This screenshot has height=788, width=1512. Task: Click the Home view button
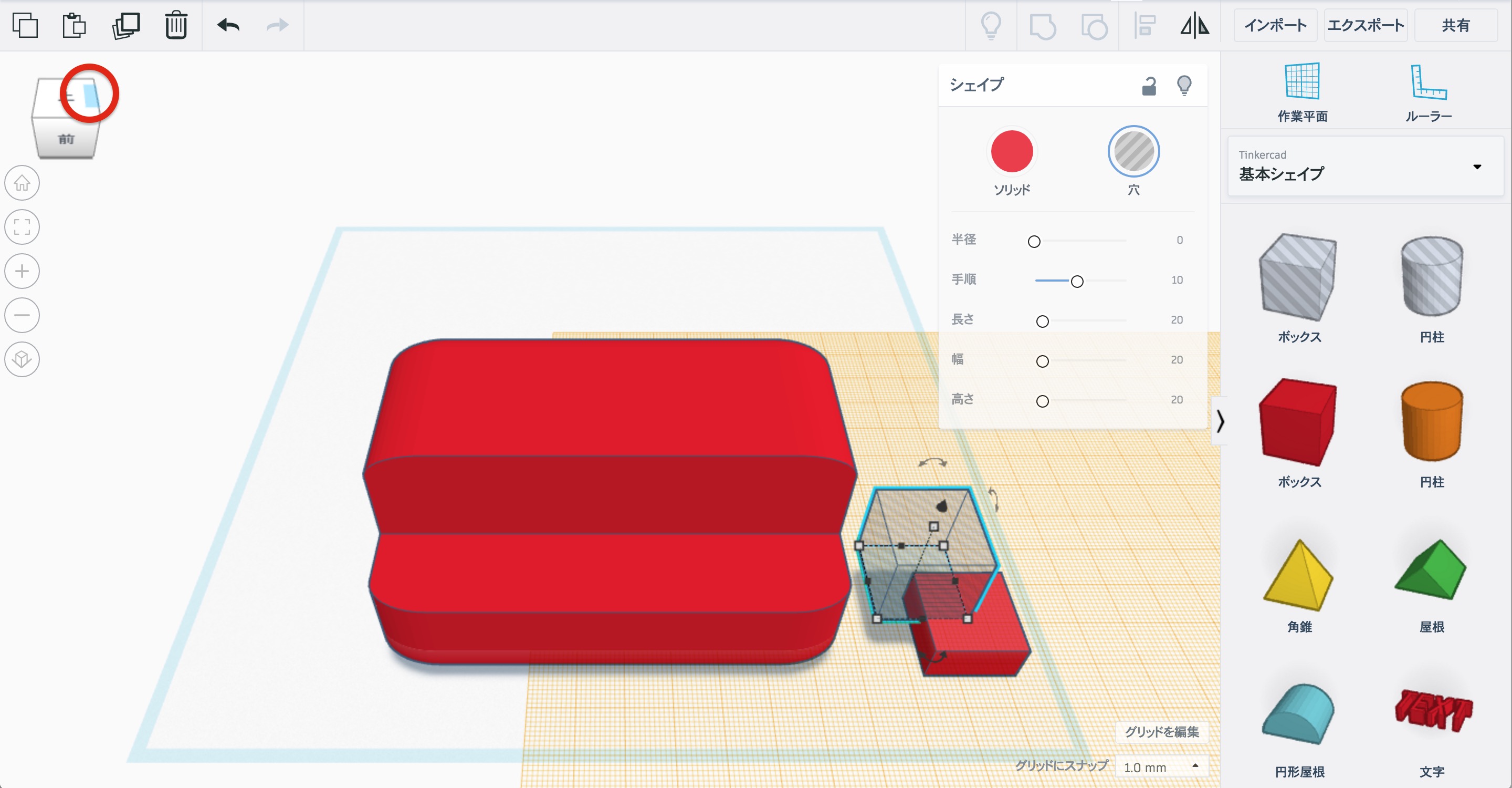coord(22,183)
